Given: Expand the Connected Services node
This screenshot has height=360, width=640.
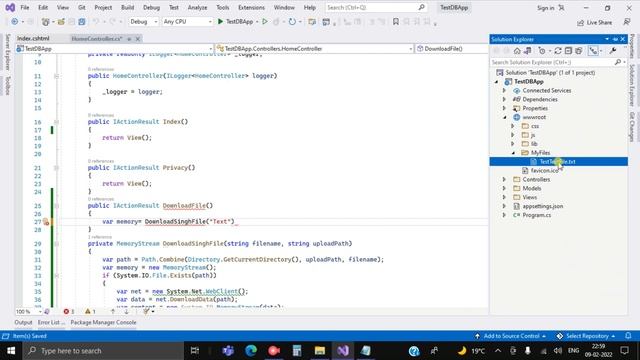Looking at the screenshot, I should point(504,91).
